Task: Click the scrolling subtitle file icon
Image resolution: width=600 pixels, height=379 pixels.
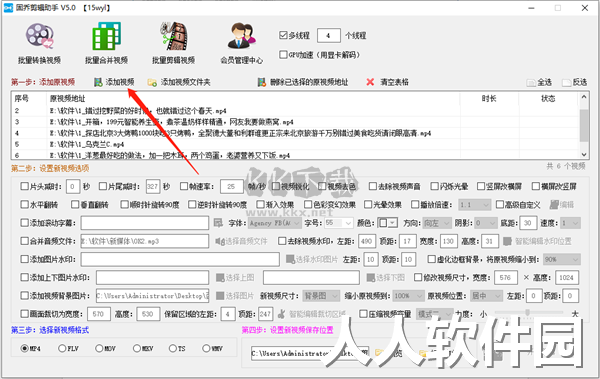Action: 218,222
